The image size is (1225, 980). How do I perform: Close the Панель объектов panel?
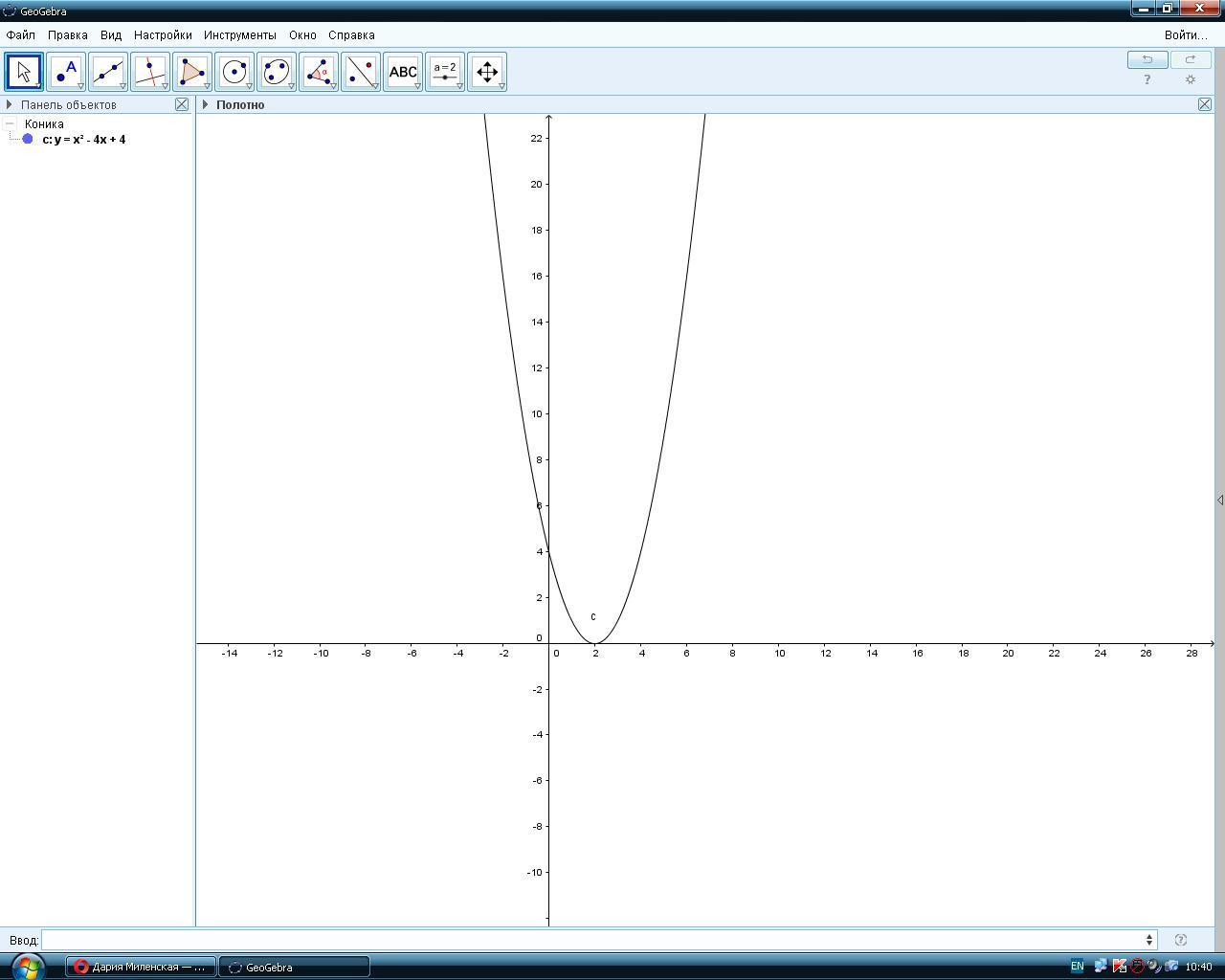[182, 104]
